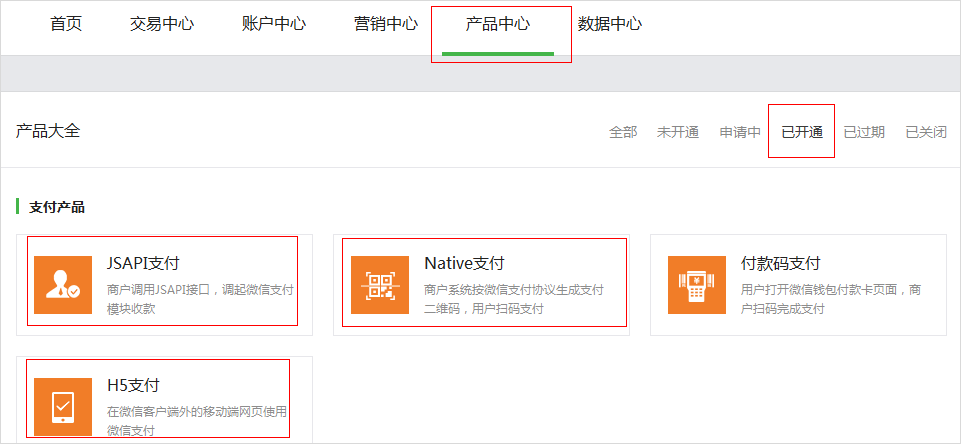
Task: Click the H5支付 mobile phone icon
Action: [63, 406]
